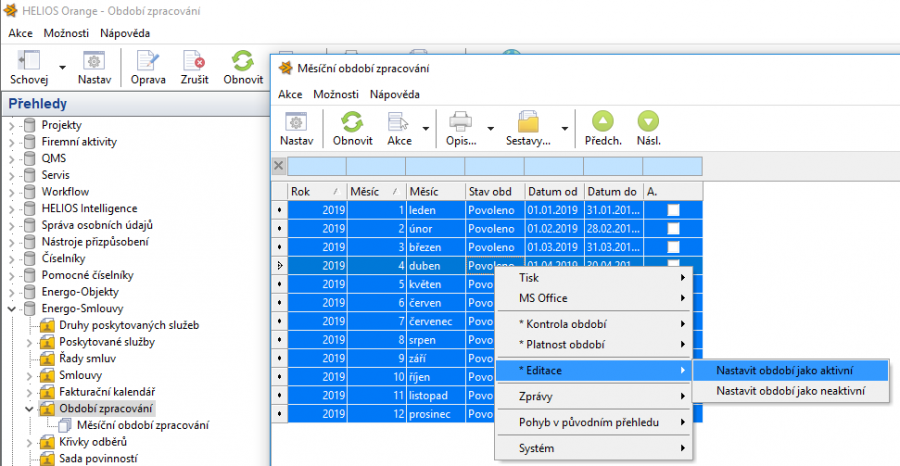Click Obnovit refresh icon in main window toolbar

243,60
